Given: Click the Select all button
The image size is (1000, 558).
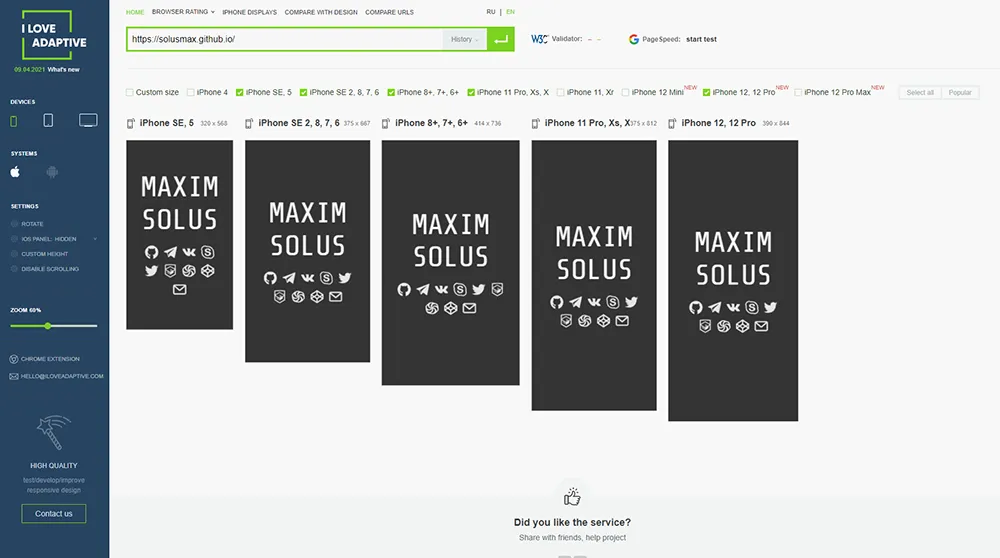Looking at the screenshot, I should pyautogui.click(x=920, y=92).
